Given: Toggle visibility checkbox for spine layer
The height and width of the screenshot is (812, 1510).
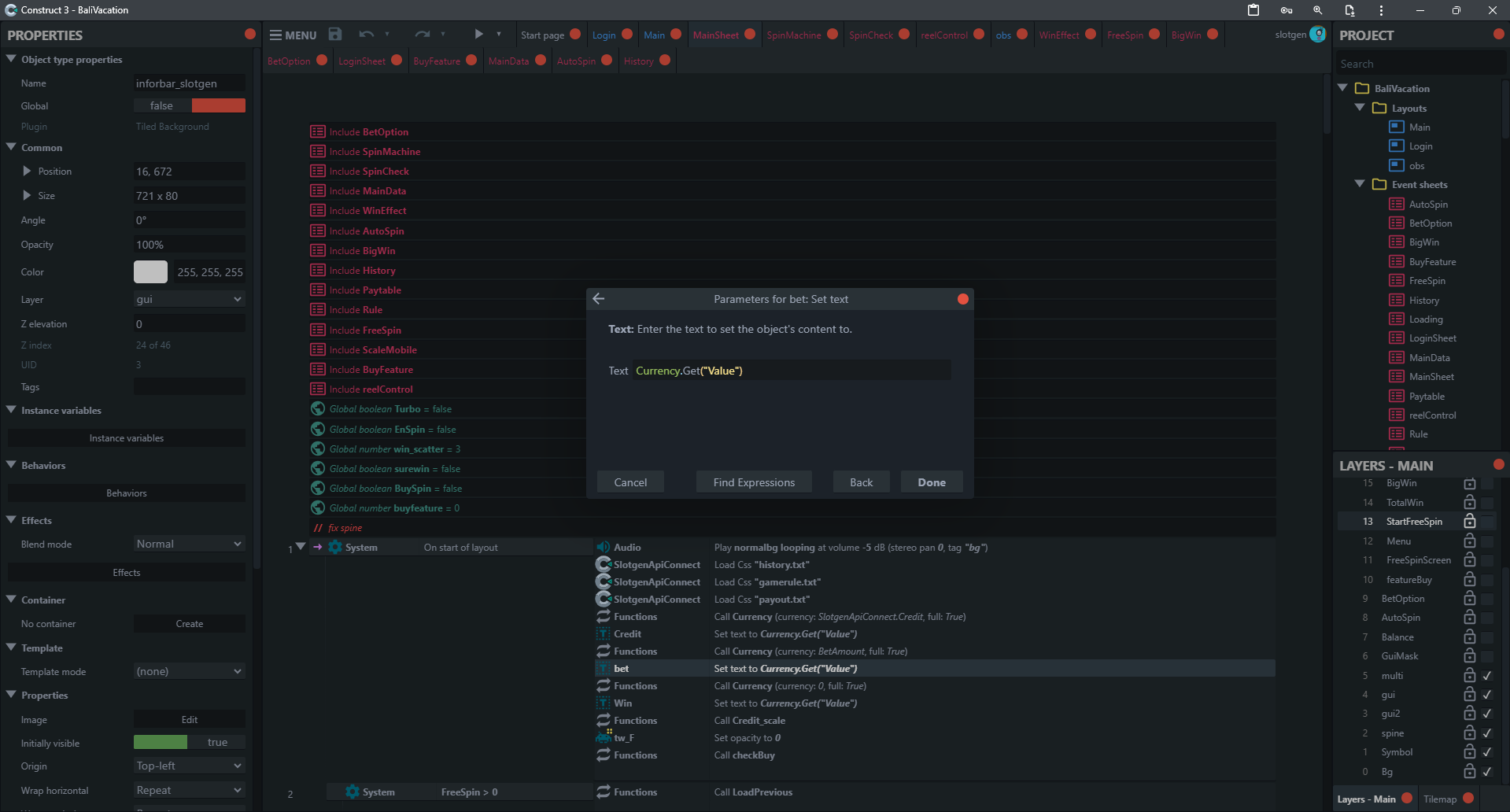Looking at the screenshot, I should [1487, 733].
